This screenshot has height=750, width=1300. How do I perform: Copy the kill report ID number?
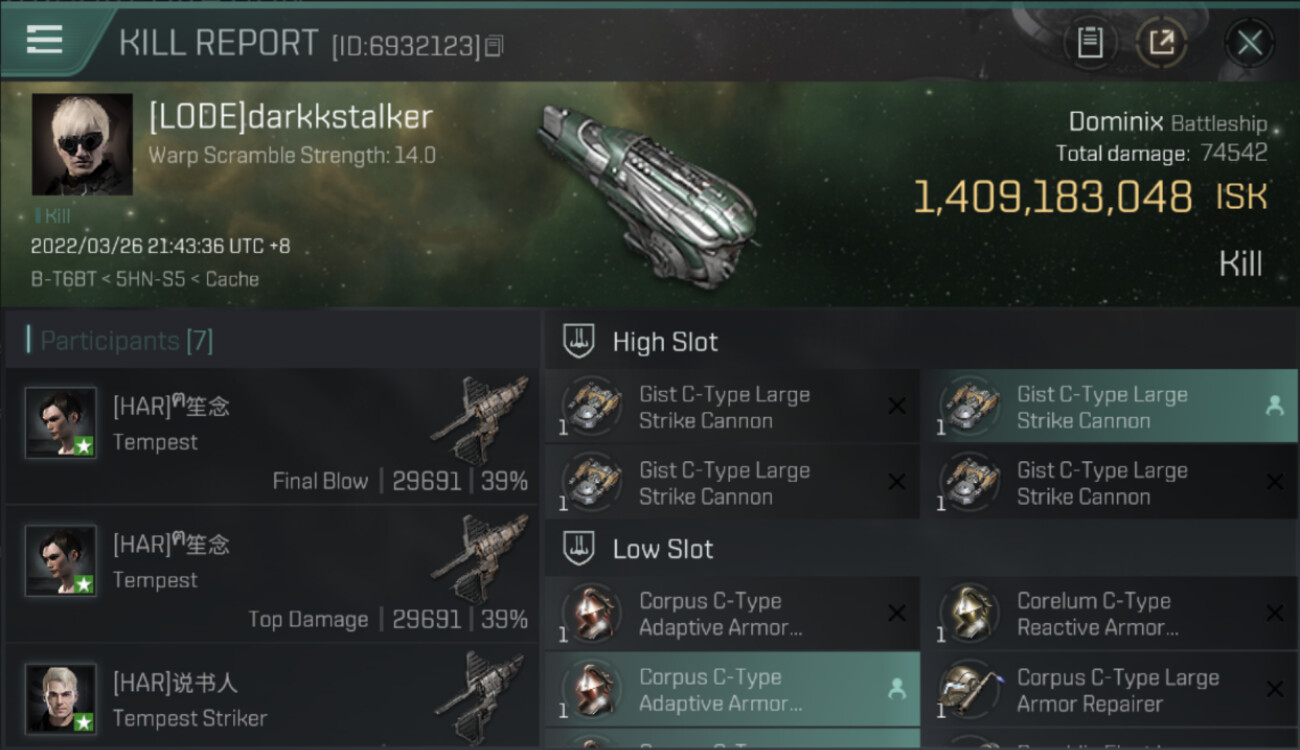click(494, 46)
